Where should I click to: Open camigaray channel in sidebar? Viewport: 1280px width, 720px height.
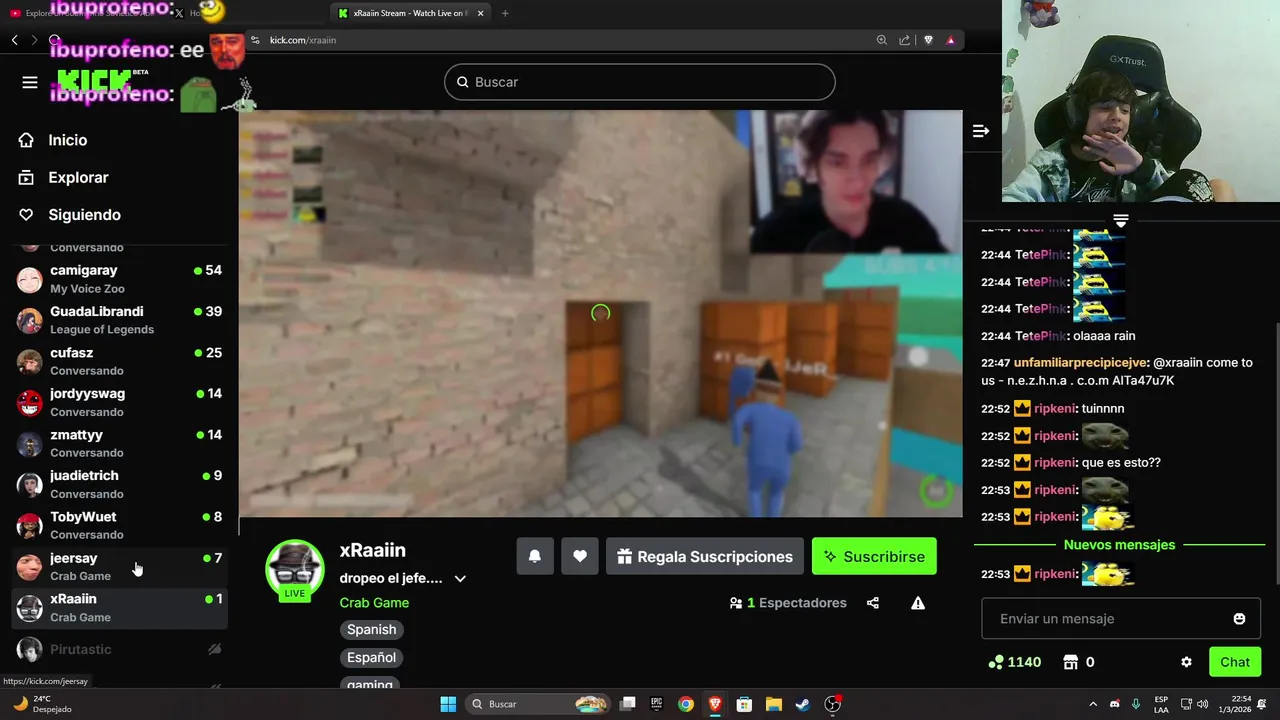pyautogui.click(x=120, y=279)
